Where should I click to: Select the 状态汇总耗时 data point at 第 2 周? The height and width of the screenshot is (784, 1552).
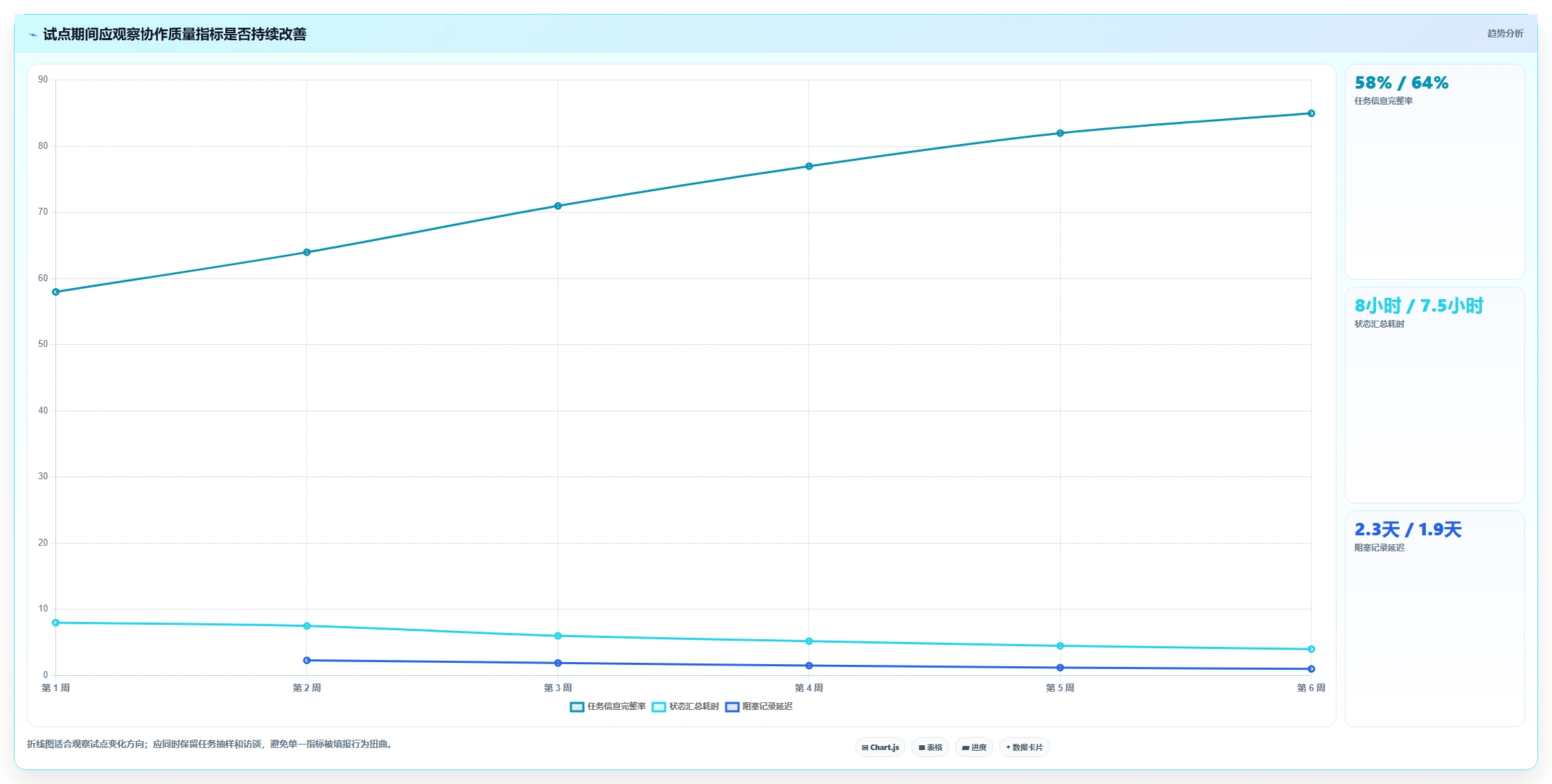[x=307, y=626]
